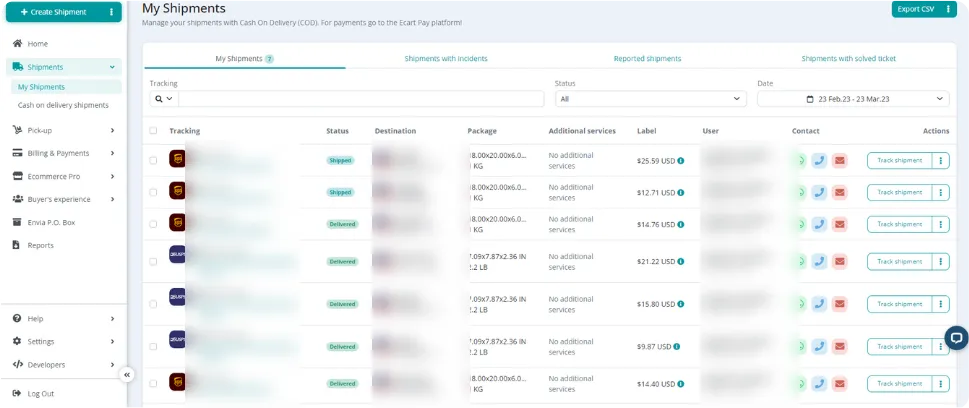This screenshot has width=969, height=408.
Task: Open the Help sidebar menu
Action: coord(64,318)
